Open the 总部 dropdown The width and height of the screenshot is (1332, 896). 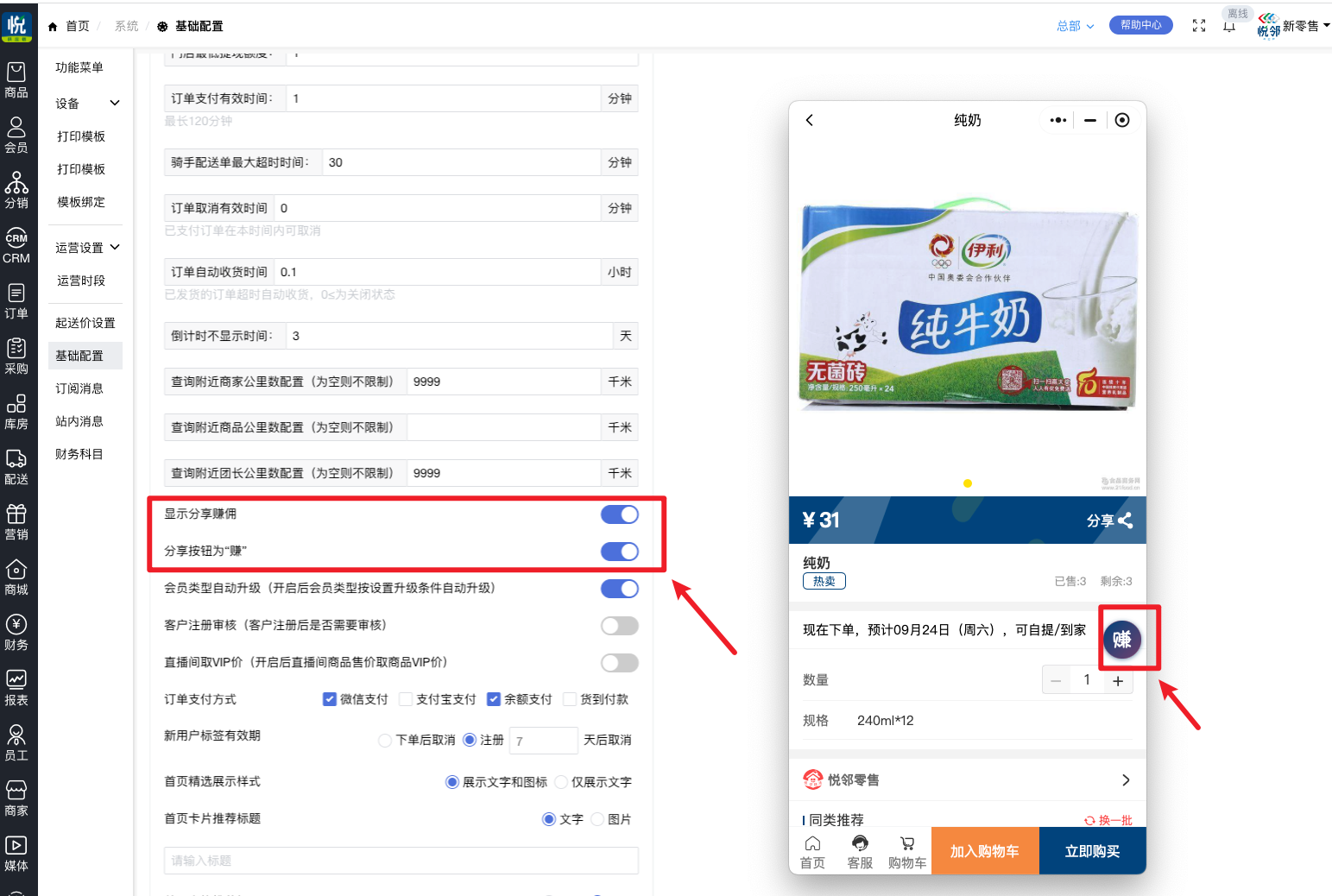click(x=1076, y=26)
